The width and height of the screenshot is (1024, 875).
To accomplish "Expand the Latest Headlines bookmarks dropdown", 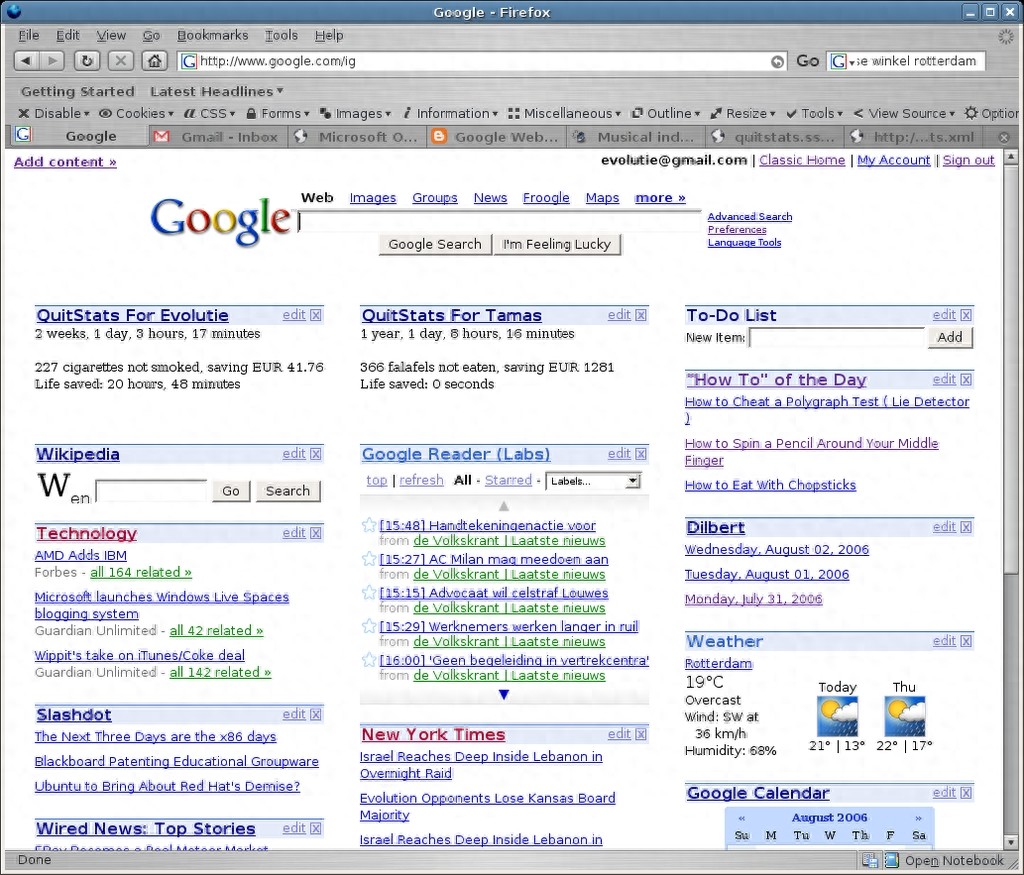I will point(216,90).
